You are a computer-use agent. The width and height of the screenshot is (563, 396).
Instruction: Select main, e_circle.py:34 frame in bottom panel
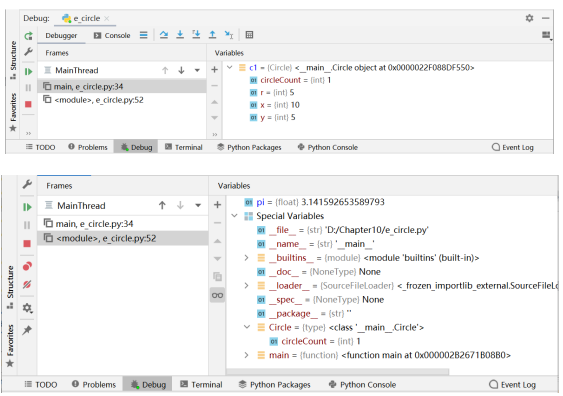(x=123, y=224)
